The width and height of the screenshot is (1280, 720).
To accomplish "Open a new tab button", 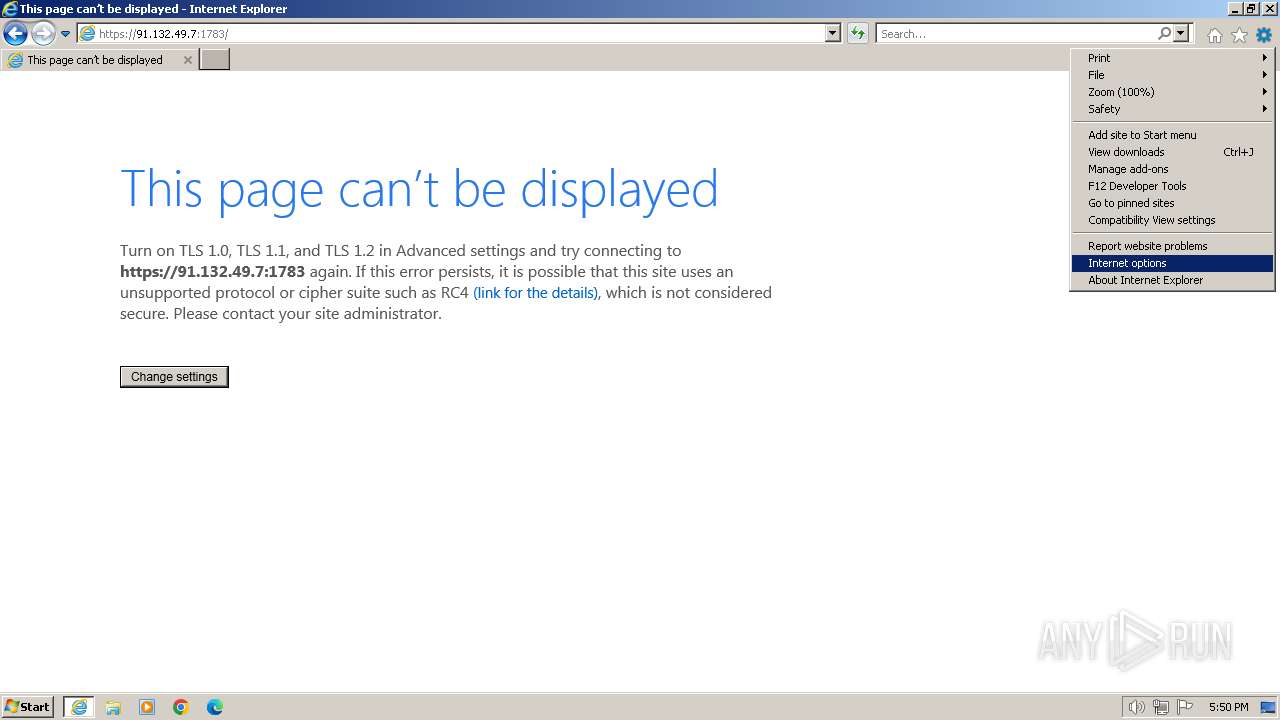I will pos(215,60).
